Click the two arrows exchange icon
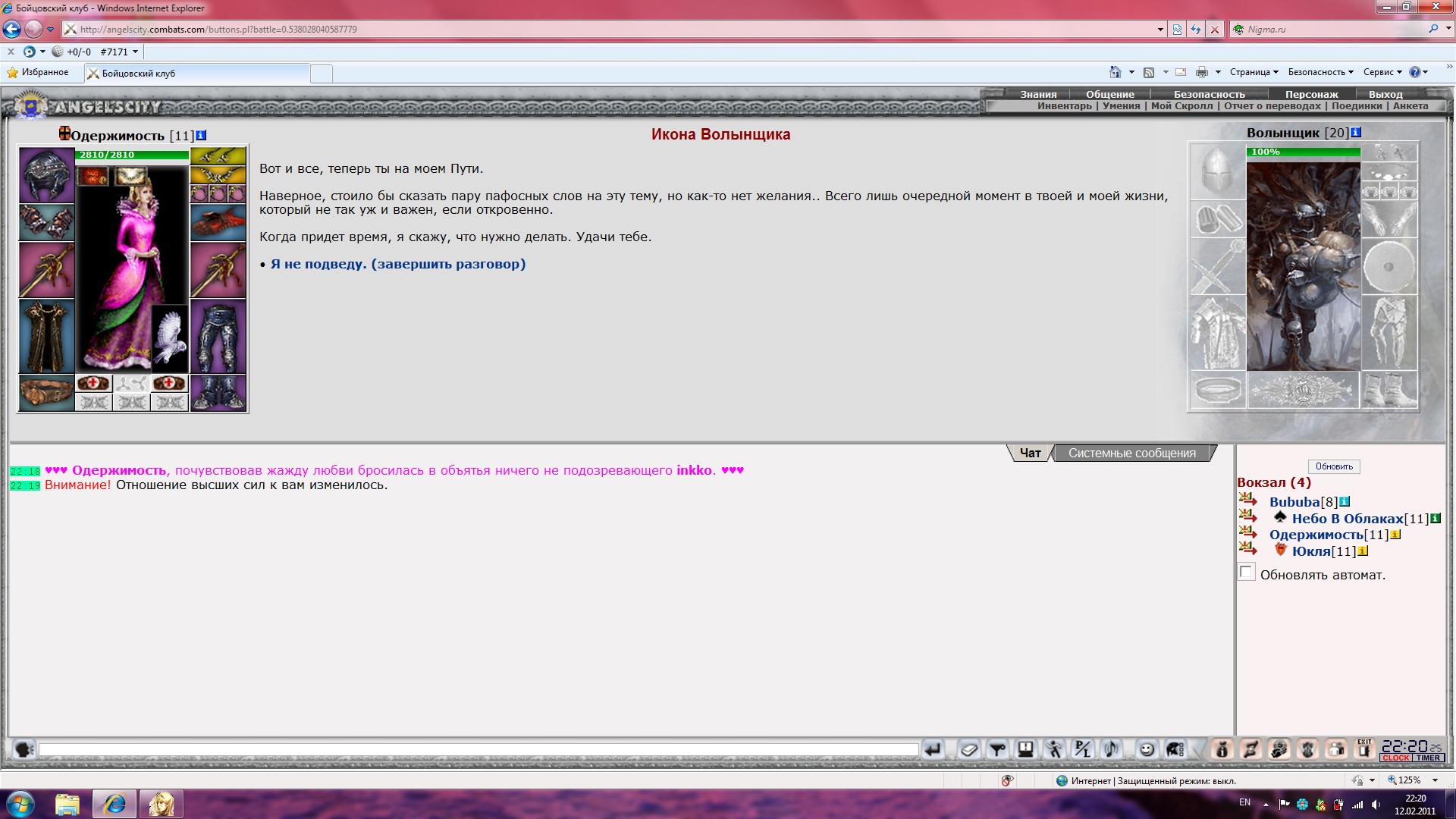This screenshot has width=1456, height=819. [1250, 749]
